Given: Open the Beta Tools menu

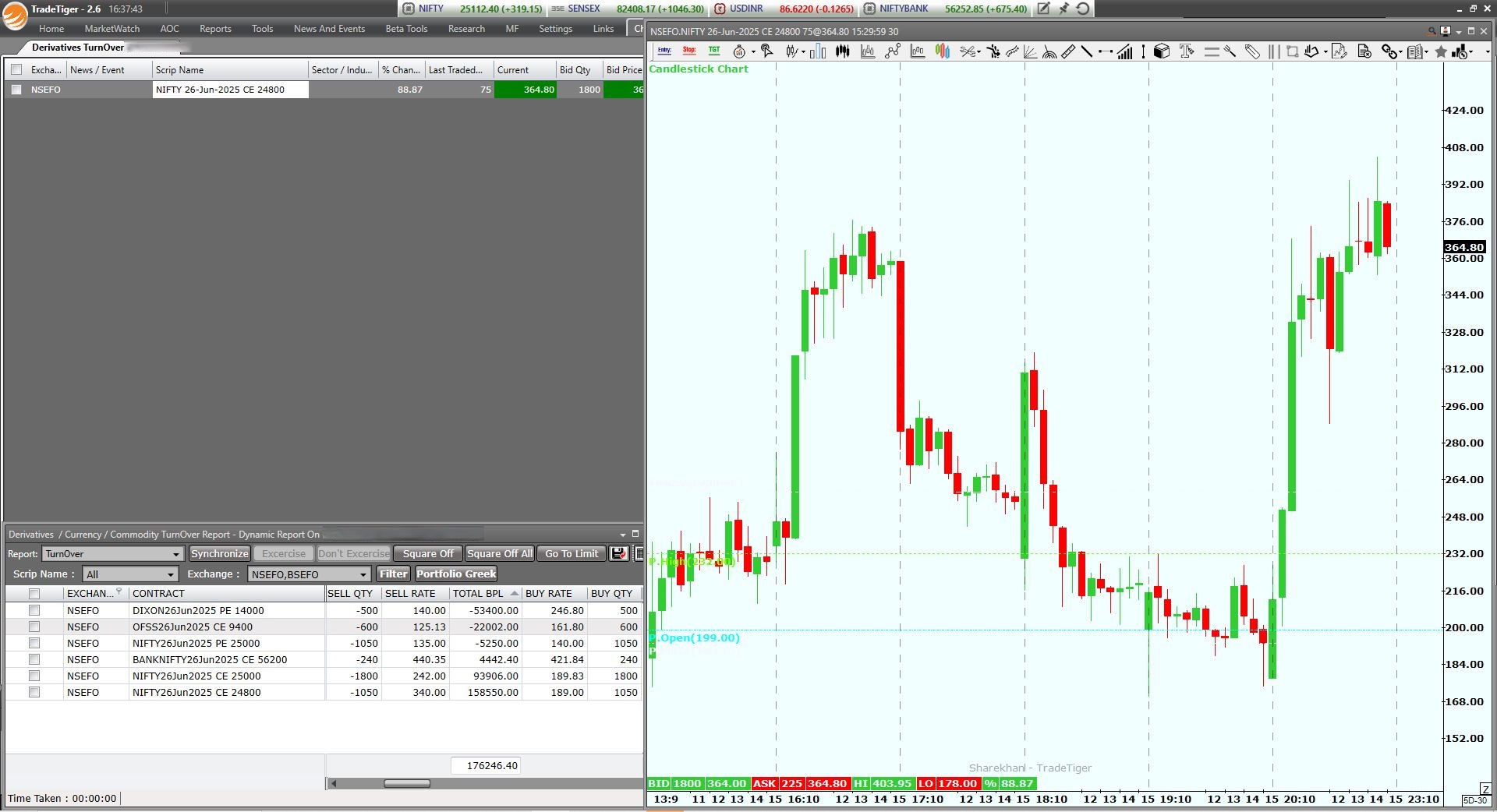Looking at the screenshot, I should point(406,29).
